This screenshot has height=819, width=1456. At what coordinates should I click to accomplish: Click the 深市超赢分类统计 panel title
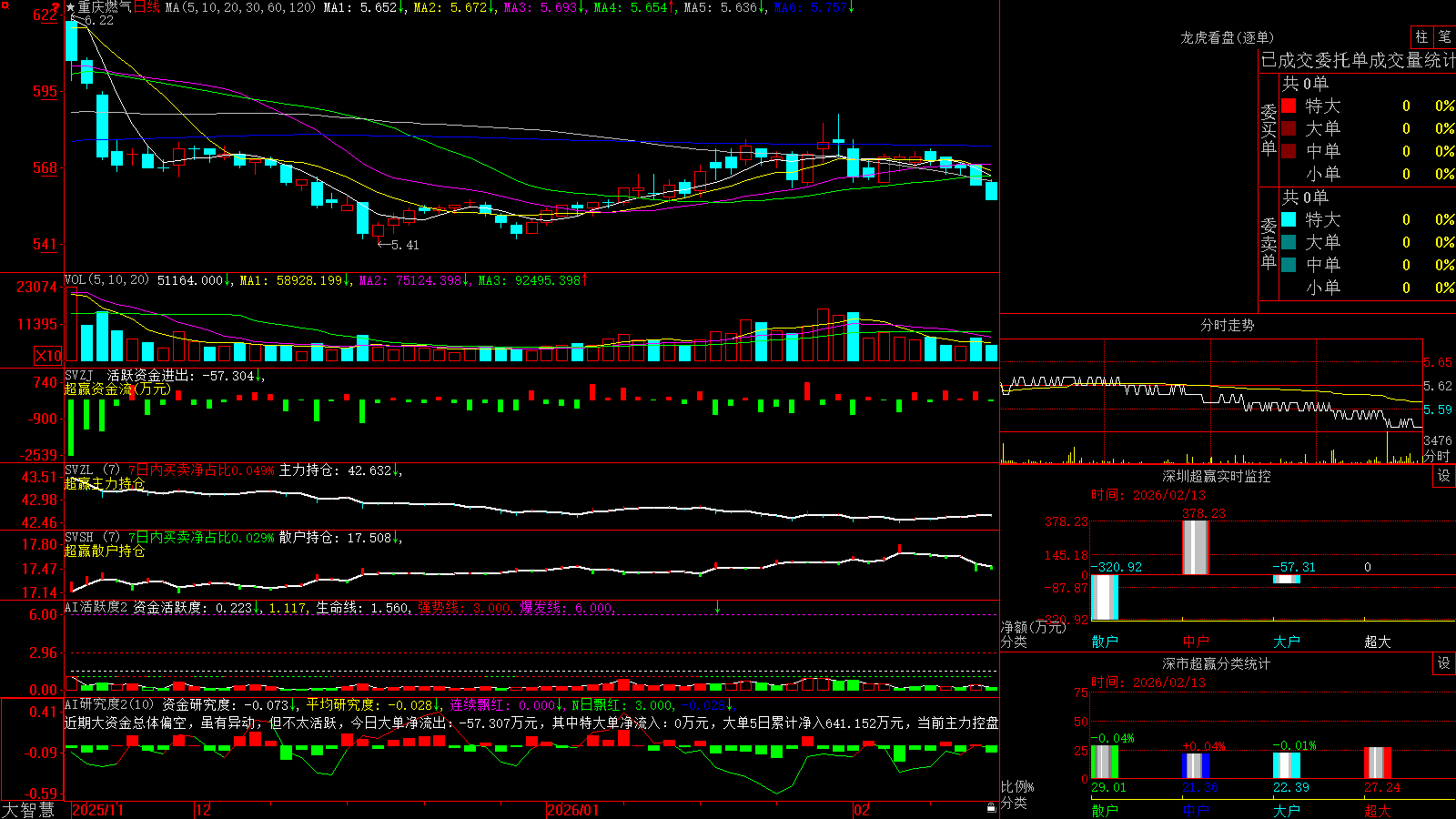coord(1217,663)
